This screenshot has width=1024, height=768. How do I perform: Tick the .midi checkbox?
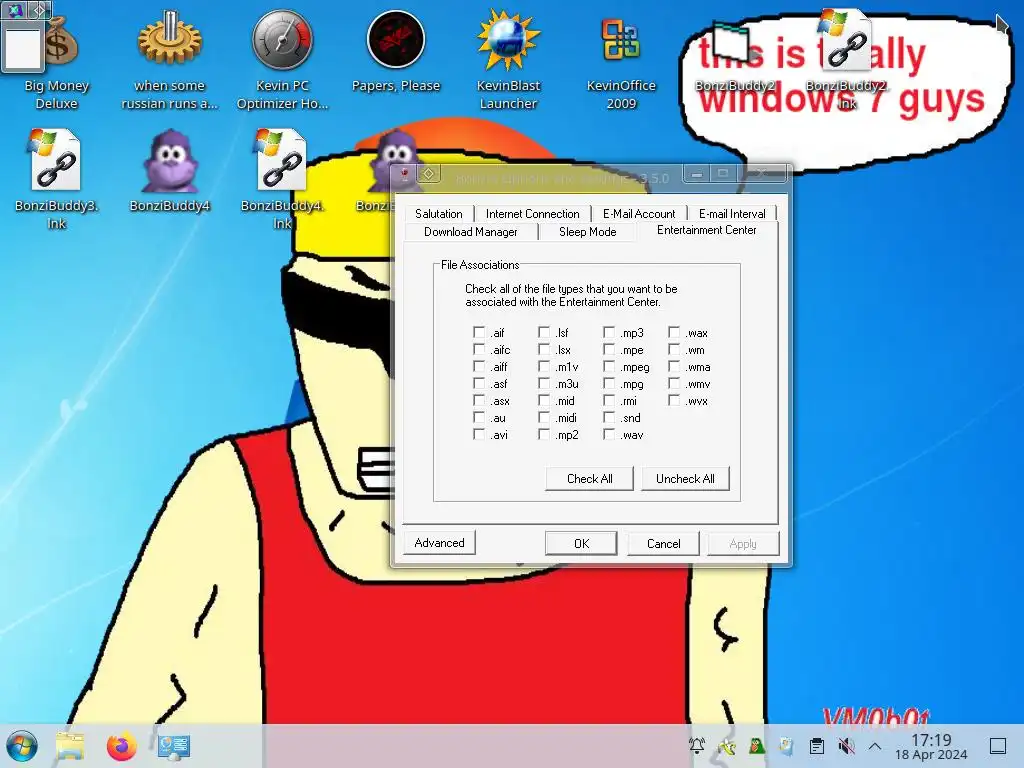[x=544, y=417]
